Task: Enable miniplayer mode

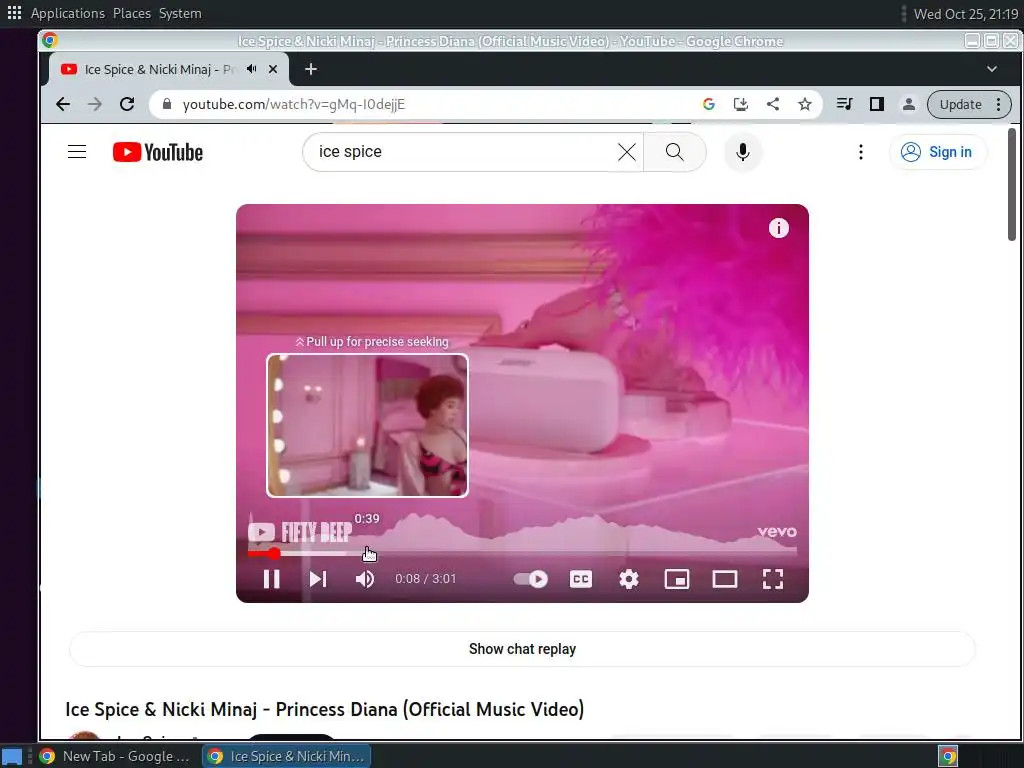Action: (x=677, y=579)
